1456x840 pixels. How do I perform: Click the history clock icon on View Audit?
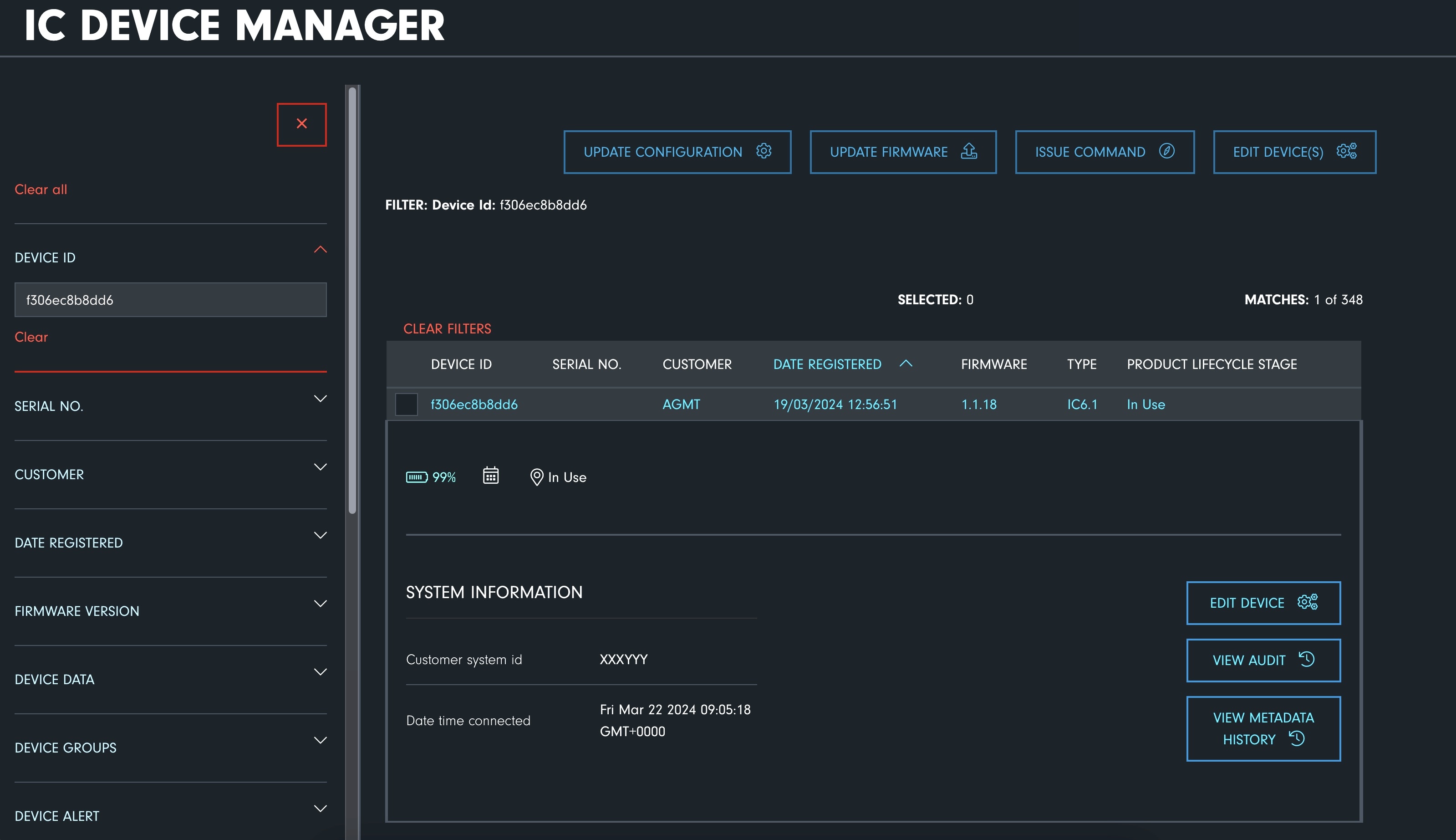(1306, 660)
